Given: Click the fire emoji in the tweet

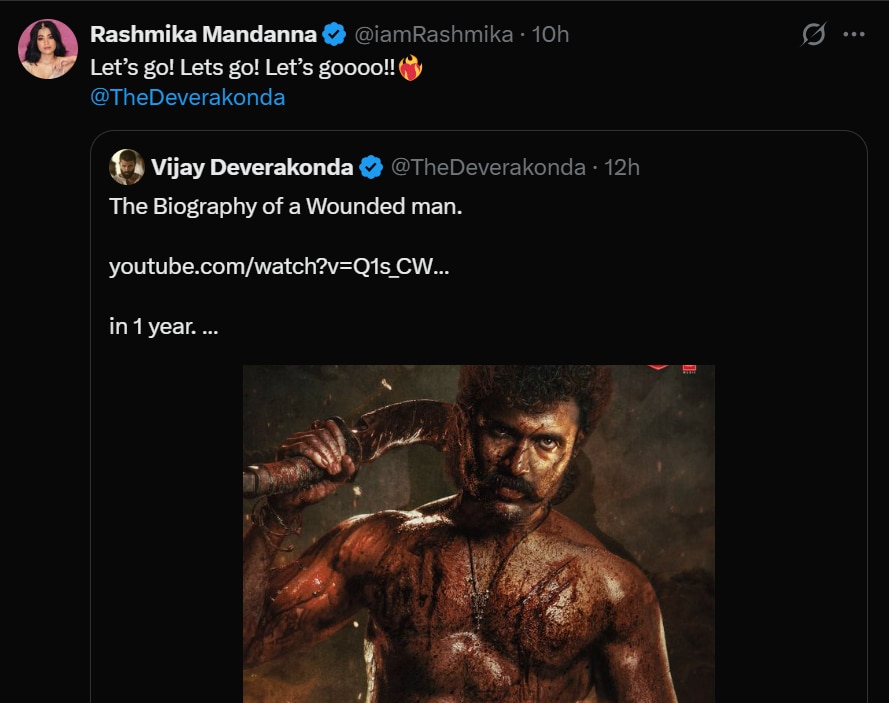Looking at the screenshot, I should 410,68.
